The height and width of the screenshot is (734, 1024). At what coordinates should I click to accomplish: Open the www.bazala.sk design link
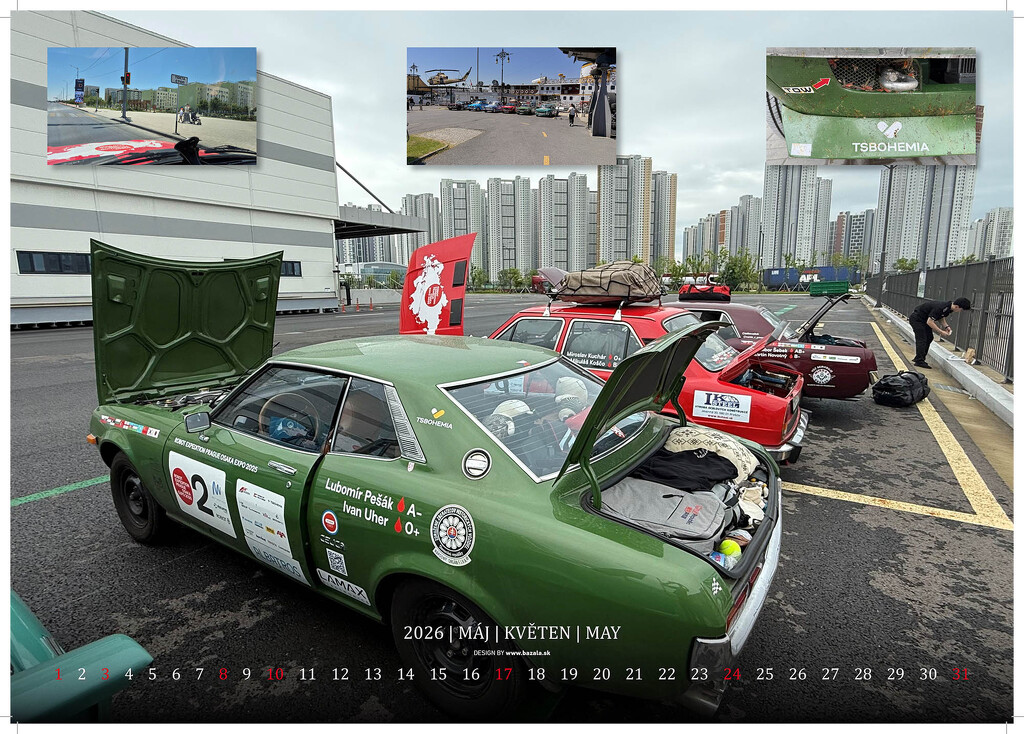(527, 652)
